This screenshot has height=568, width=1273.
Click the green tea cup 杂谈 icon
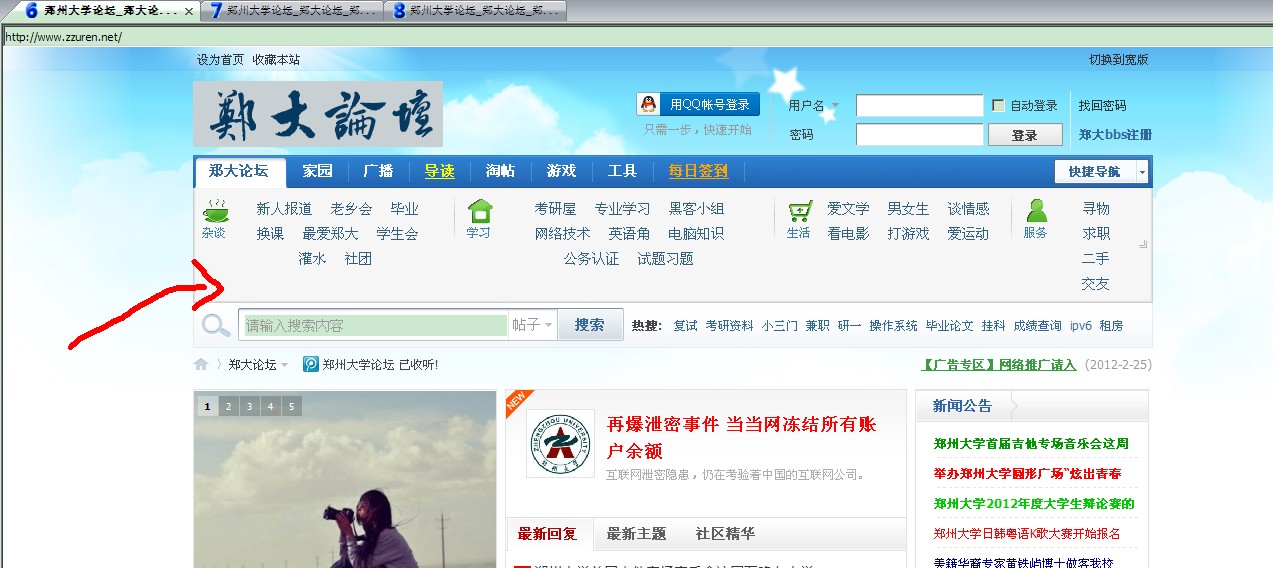point(215,211)
